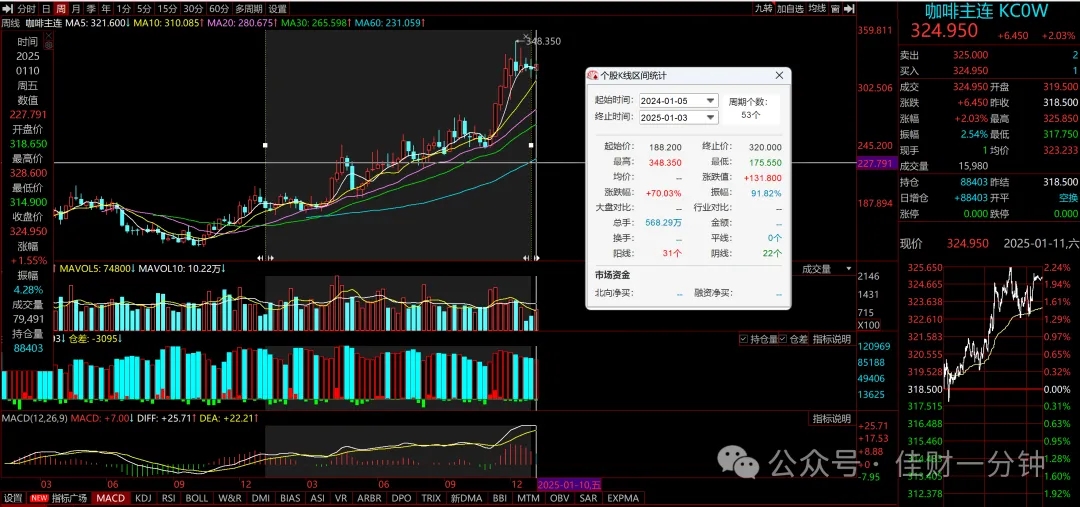
Task: Select the TRIX indicator tab
Action: [431, 498]
